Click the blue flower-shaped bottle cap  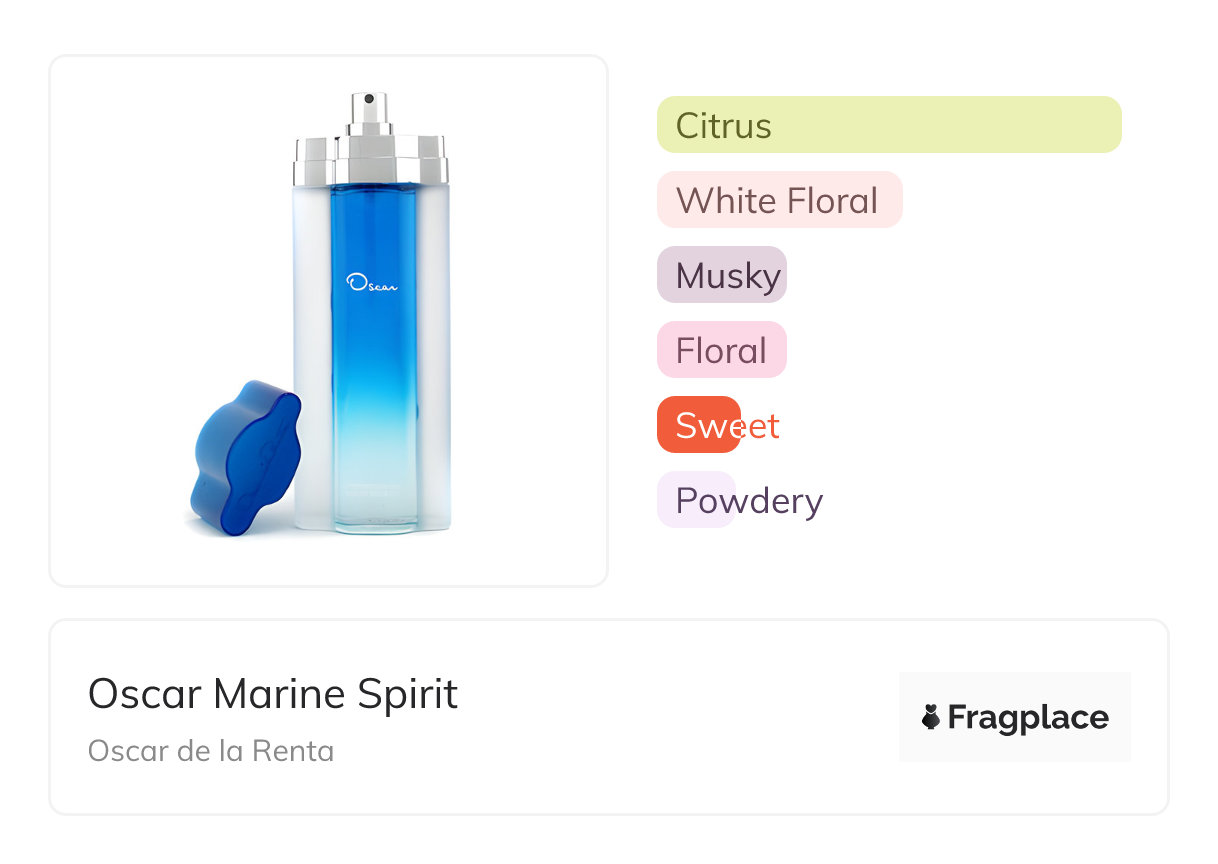tap(243, 456)
